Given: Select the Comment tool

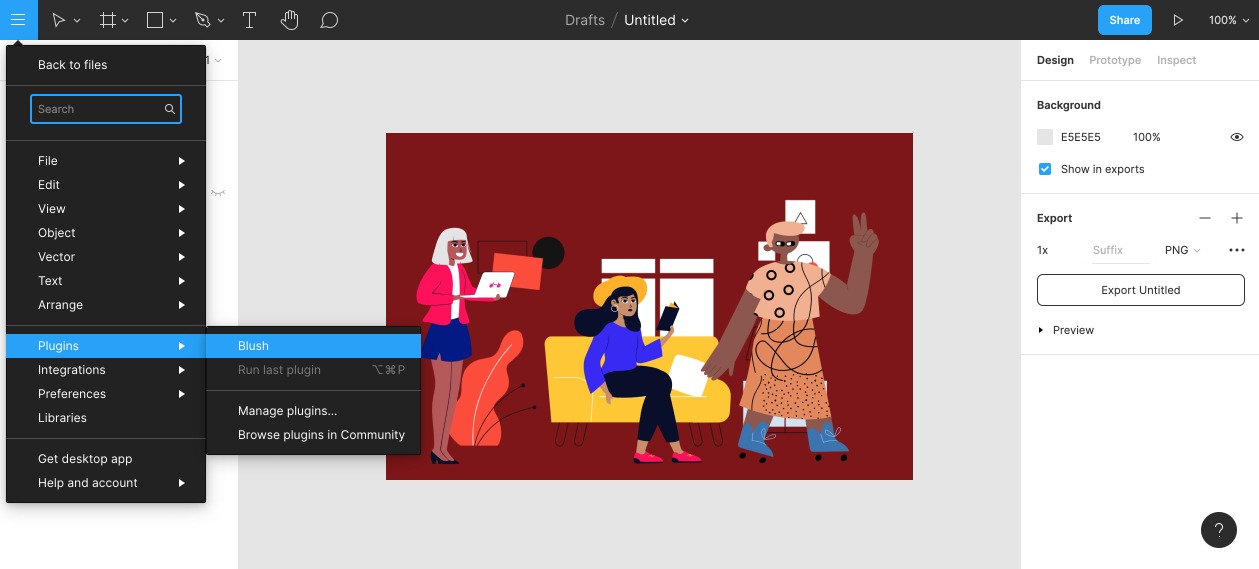Looking at the screenshot, I should click(329, 20).
